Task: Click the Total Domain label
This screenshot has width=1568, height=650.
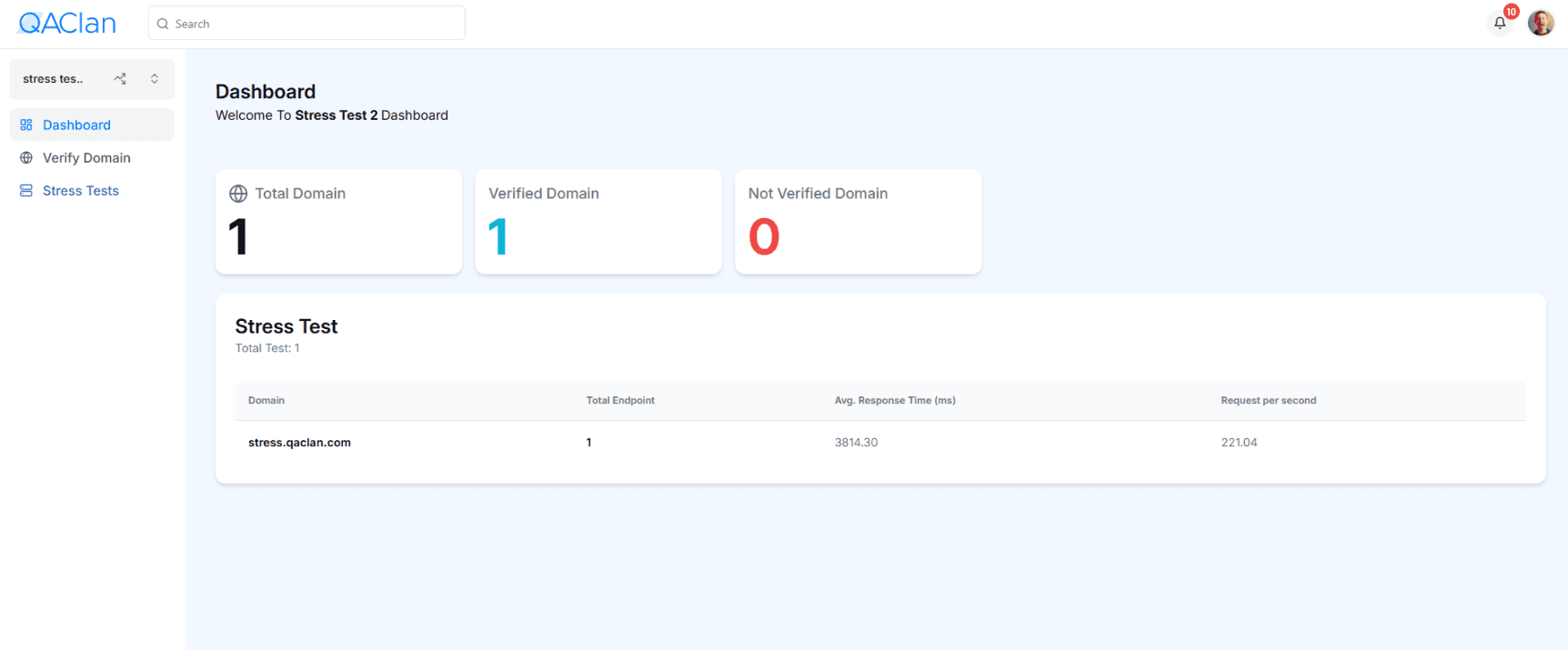Action: coord(300,194)
